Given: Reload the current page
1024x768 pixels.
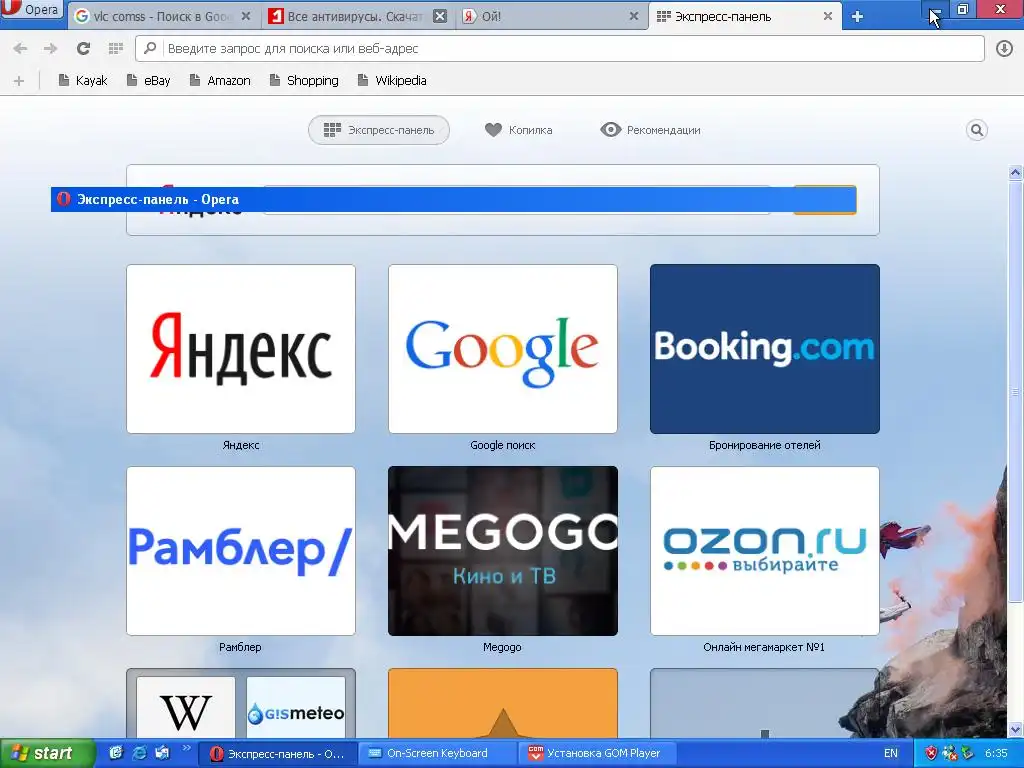Looking at the screenshot, I should [x=83, y=48].
